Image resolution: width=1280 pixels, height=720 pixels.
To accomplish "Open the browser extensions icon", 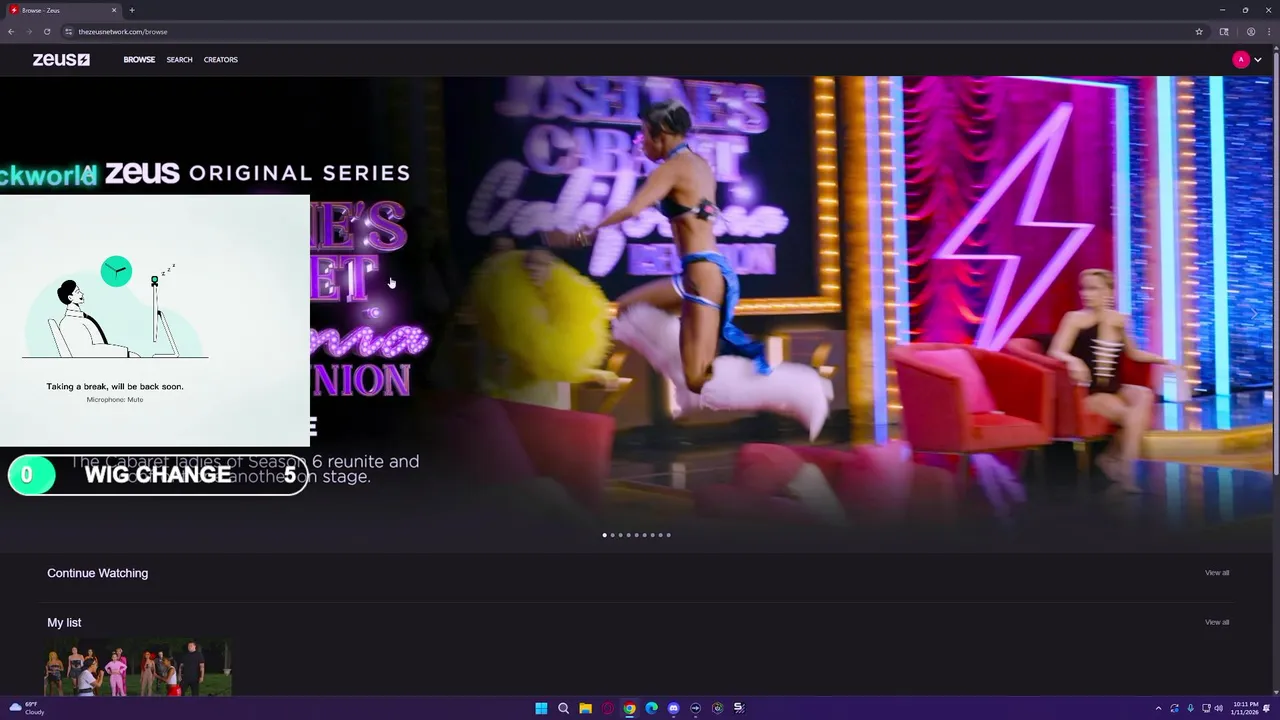I will 1224,31.
